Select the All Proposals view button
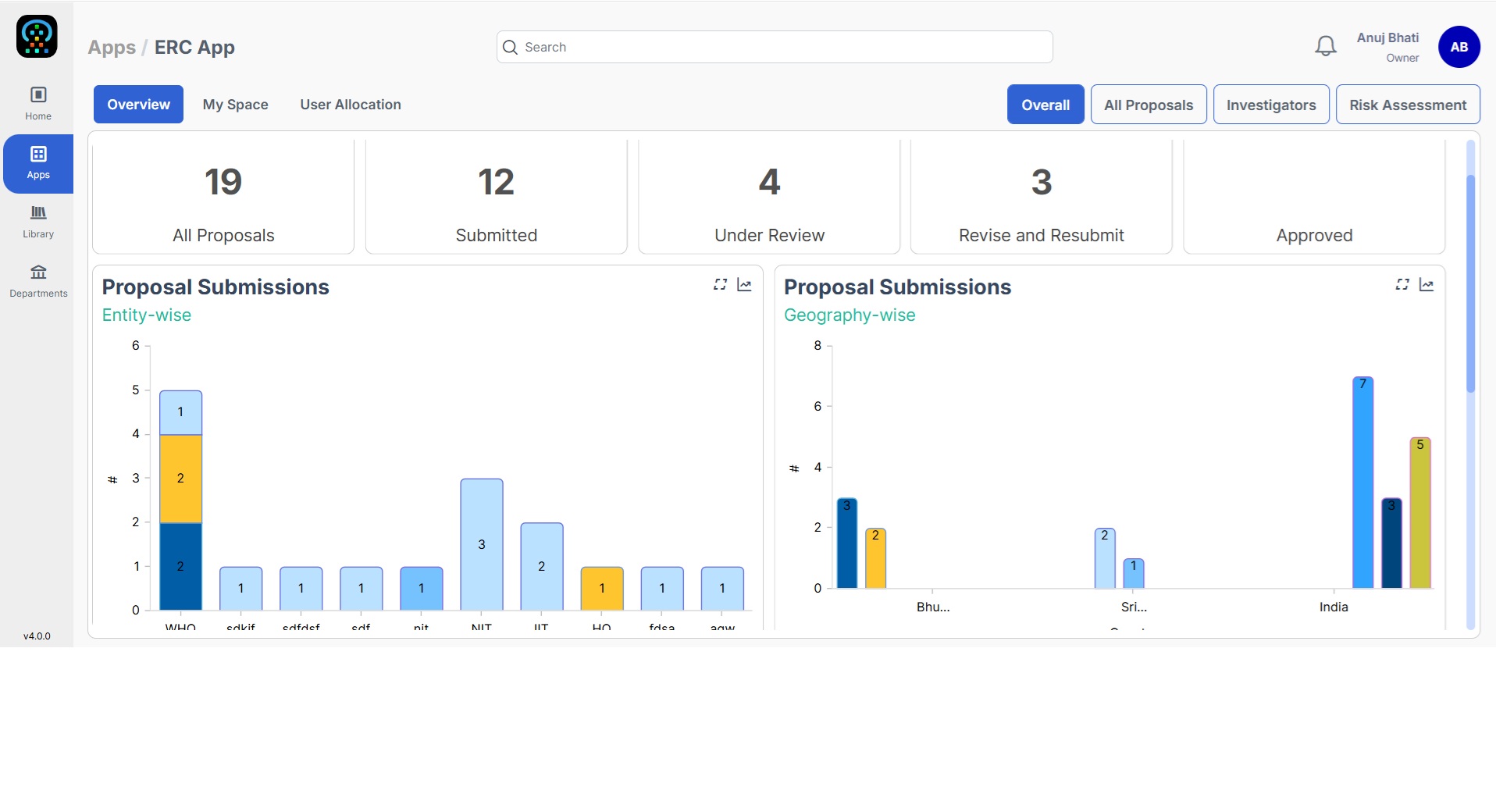 tap(1149, 105)
